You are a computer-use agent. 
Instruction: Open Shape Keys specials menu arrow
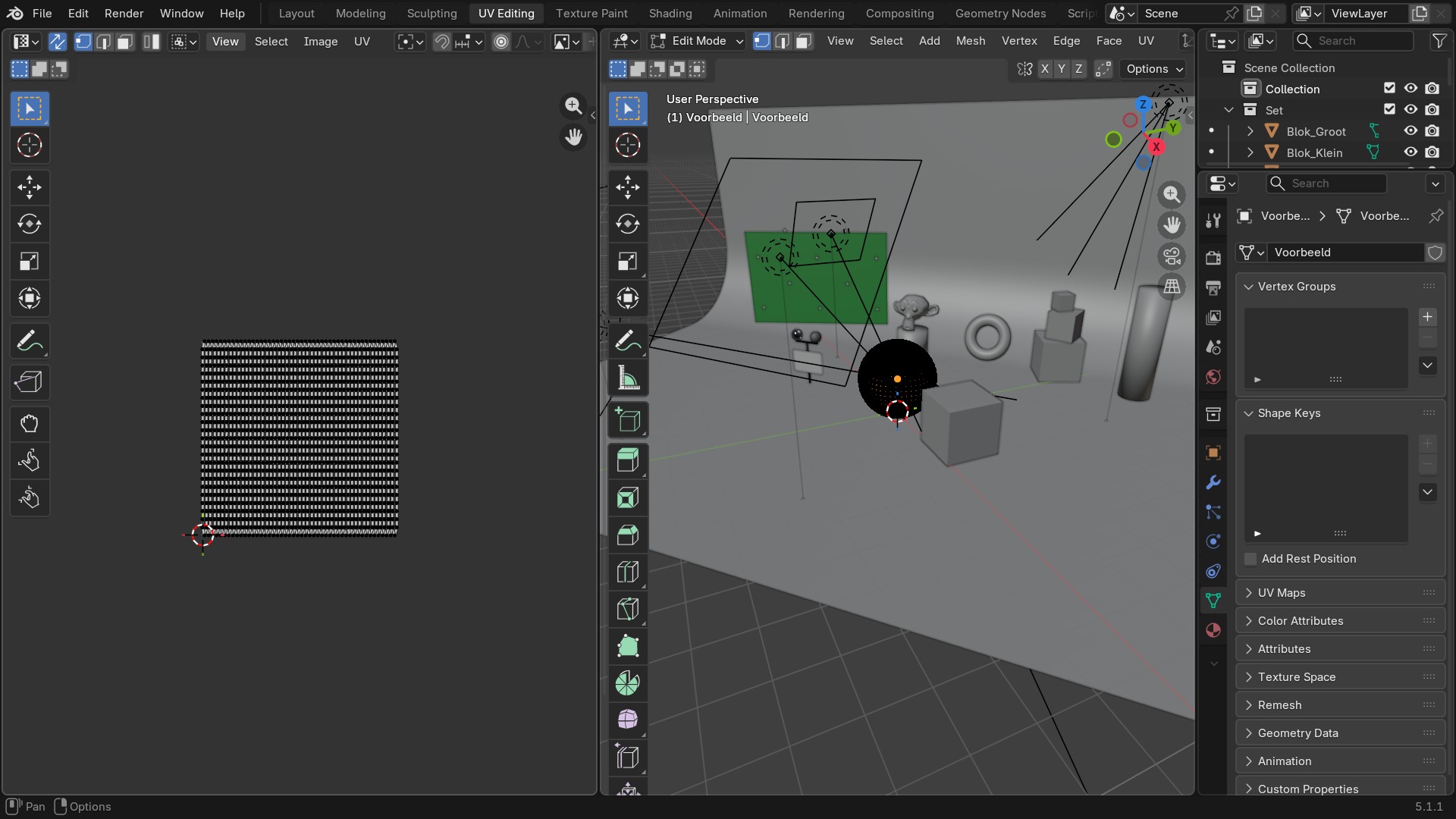(1427, 492)
